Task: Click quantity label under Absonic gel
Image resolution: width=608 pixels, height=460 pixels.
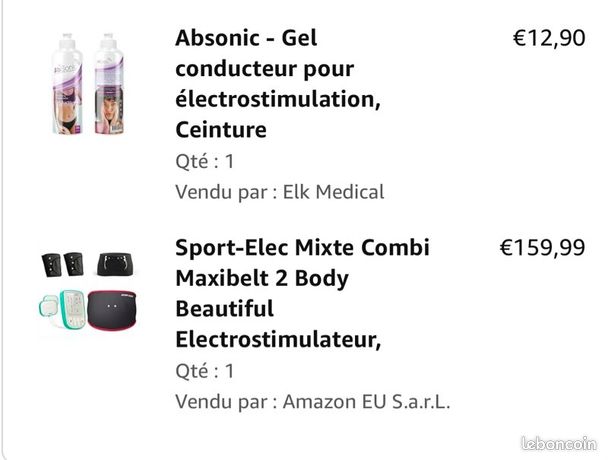Action: pyautogui.click(x=205, y=161)
